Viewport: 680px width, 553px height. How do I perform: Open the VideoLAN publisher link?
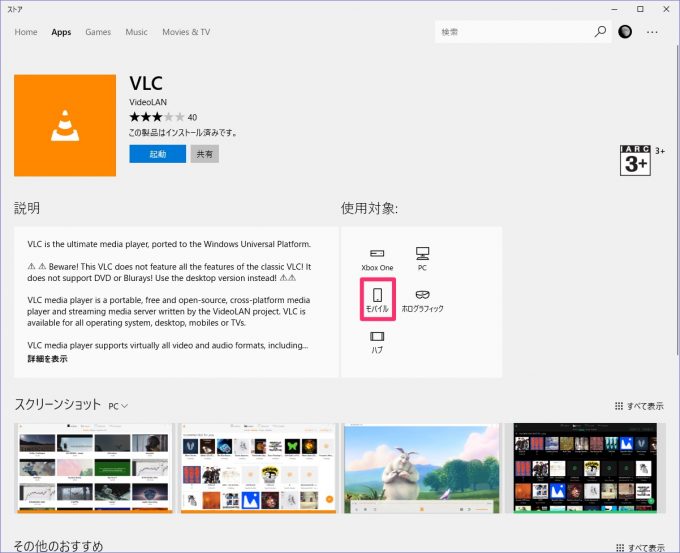[x=148, y=102]
